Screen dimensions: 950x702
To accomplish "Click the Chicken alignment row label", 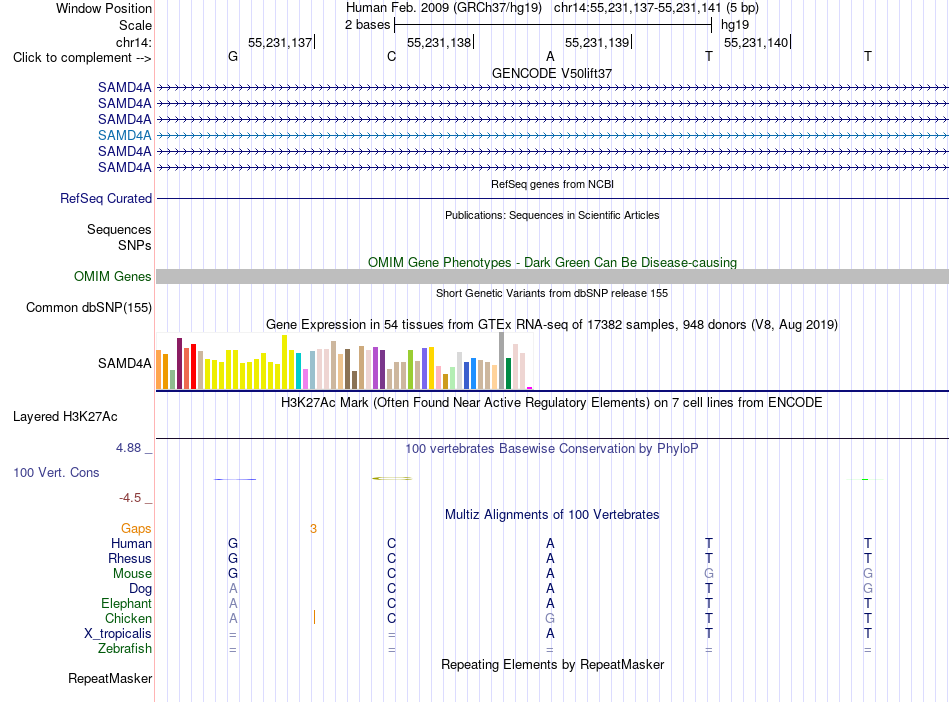I will point(128,618).
